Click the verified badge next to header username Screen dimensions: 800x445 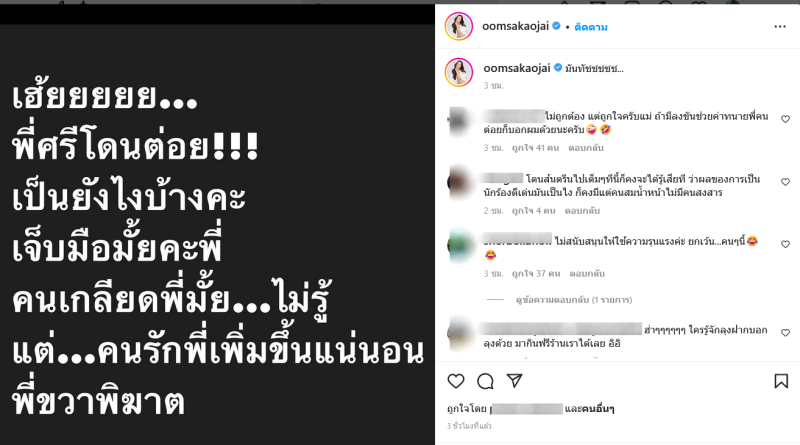pos(556,26)
